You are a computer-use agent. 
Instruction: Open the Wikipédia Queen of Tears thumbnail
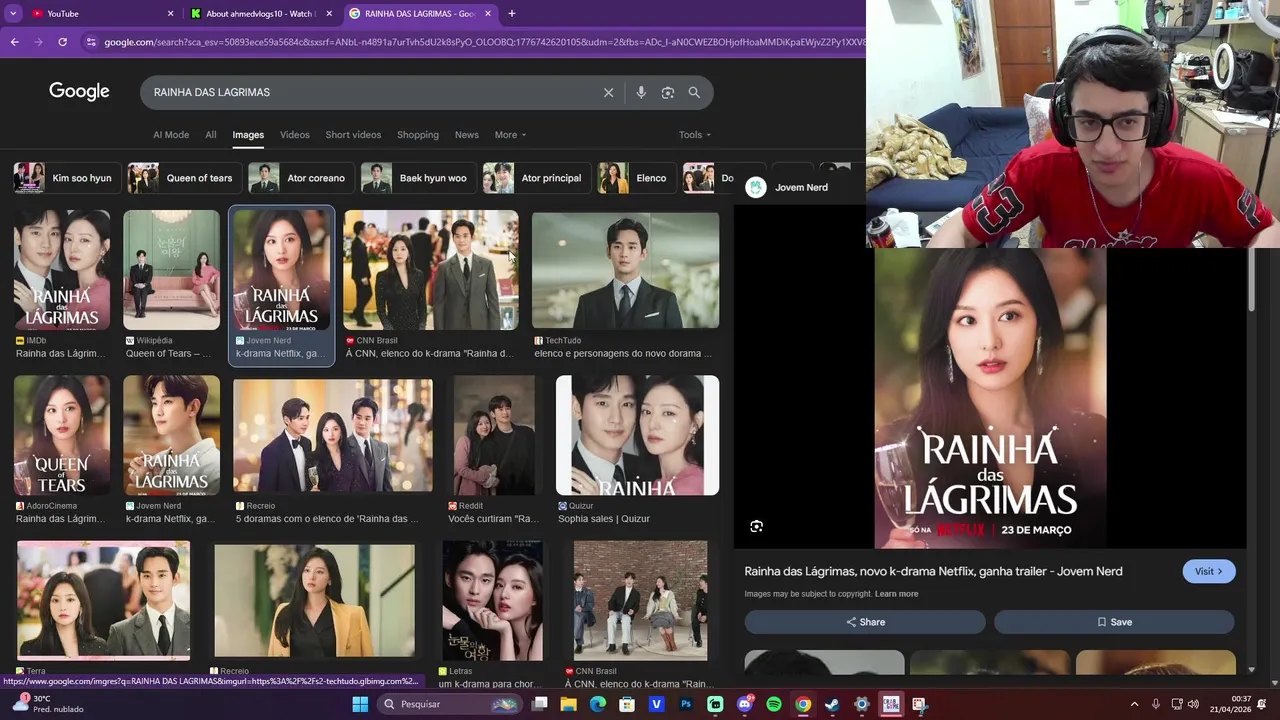[171, 270]
